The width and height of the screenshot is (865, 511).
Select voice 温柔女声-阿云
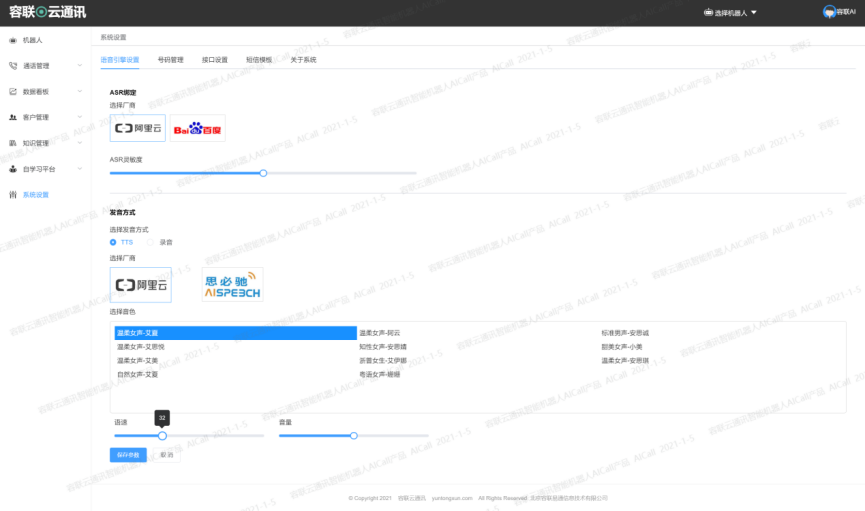(380, 333)
